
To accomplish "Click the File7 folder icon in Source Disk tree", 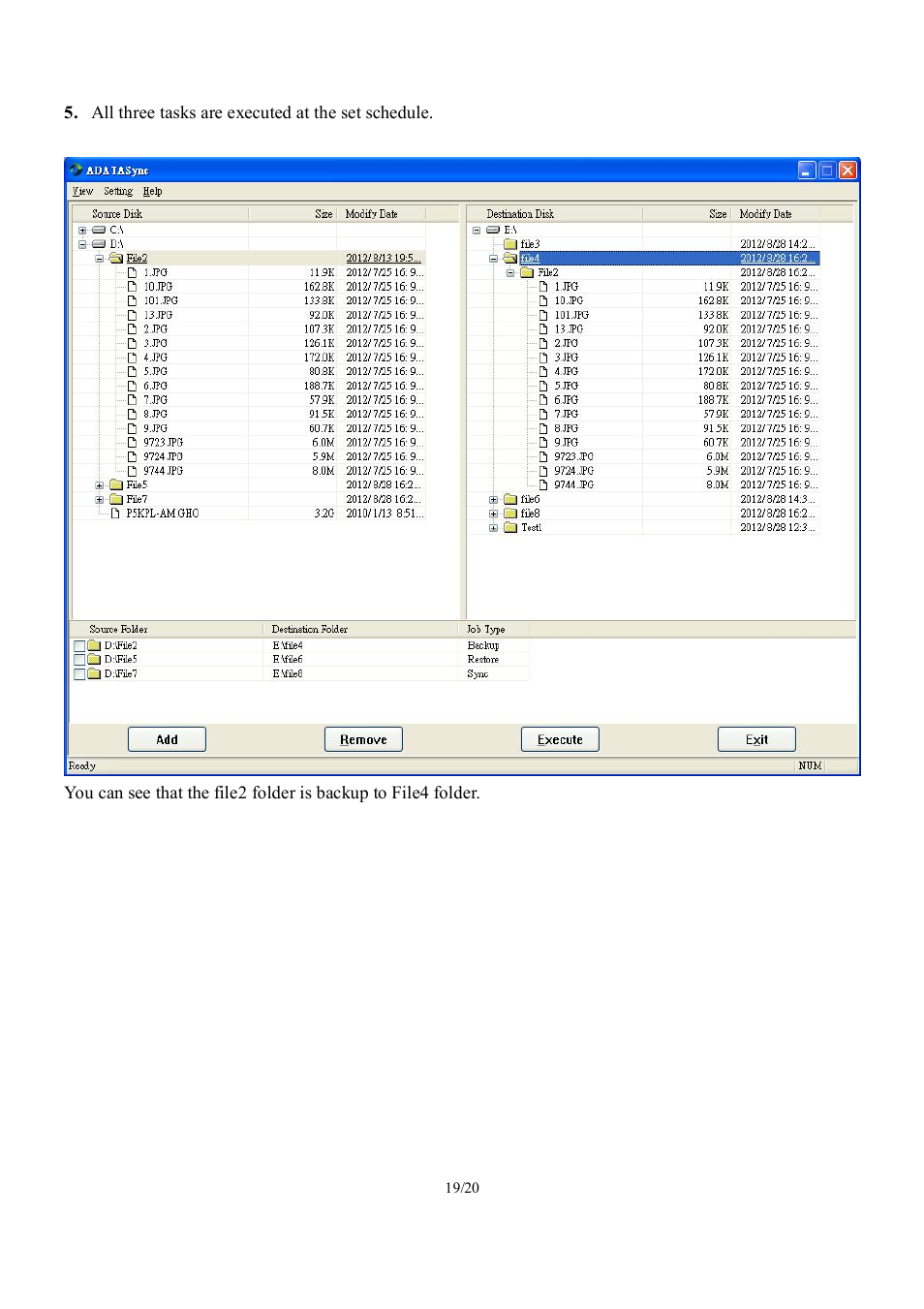I will tap(116, 500).
